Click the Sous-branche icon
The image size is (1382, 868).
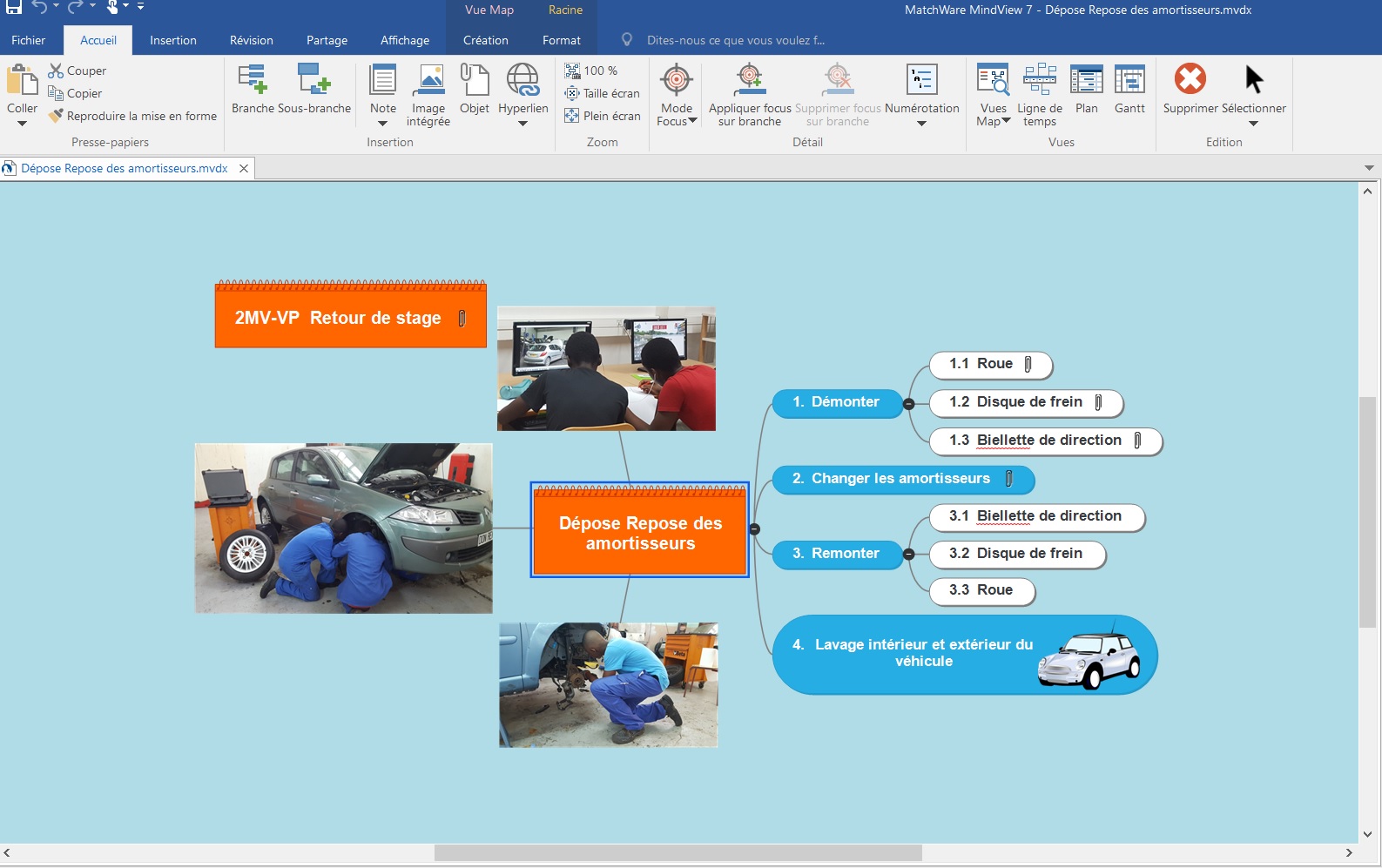(x=313, y=80)
